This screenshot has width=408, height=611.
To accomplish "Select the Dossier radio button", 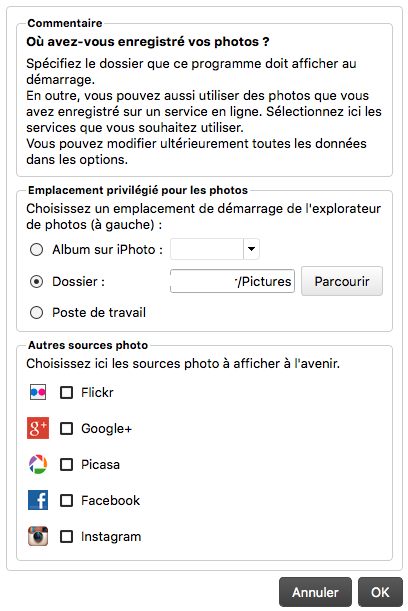I will click(37, 281).
